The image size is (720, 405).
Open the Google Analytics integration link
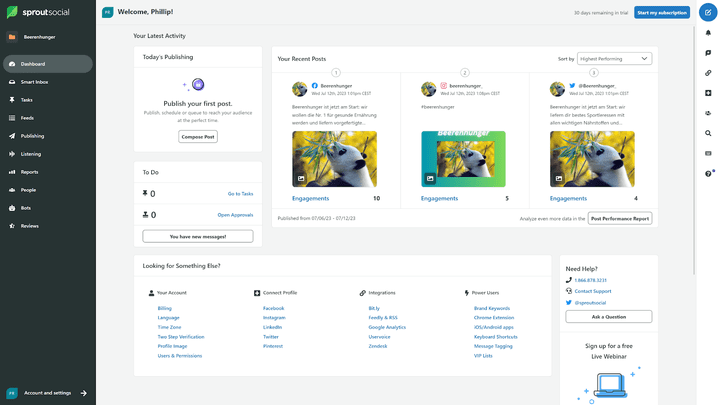pyautogui.click(x=387, y=327)
